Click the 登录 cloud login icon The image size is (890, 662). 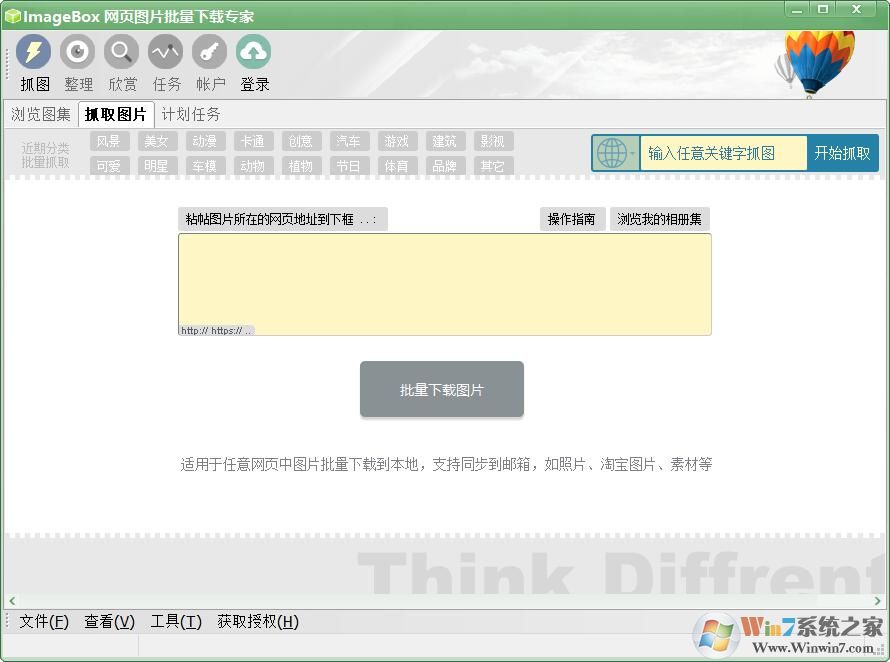(254, 52)
